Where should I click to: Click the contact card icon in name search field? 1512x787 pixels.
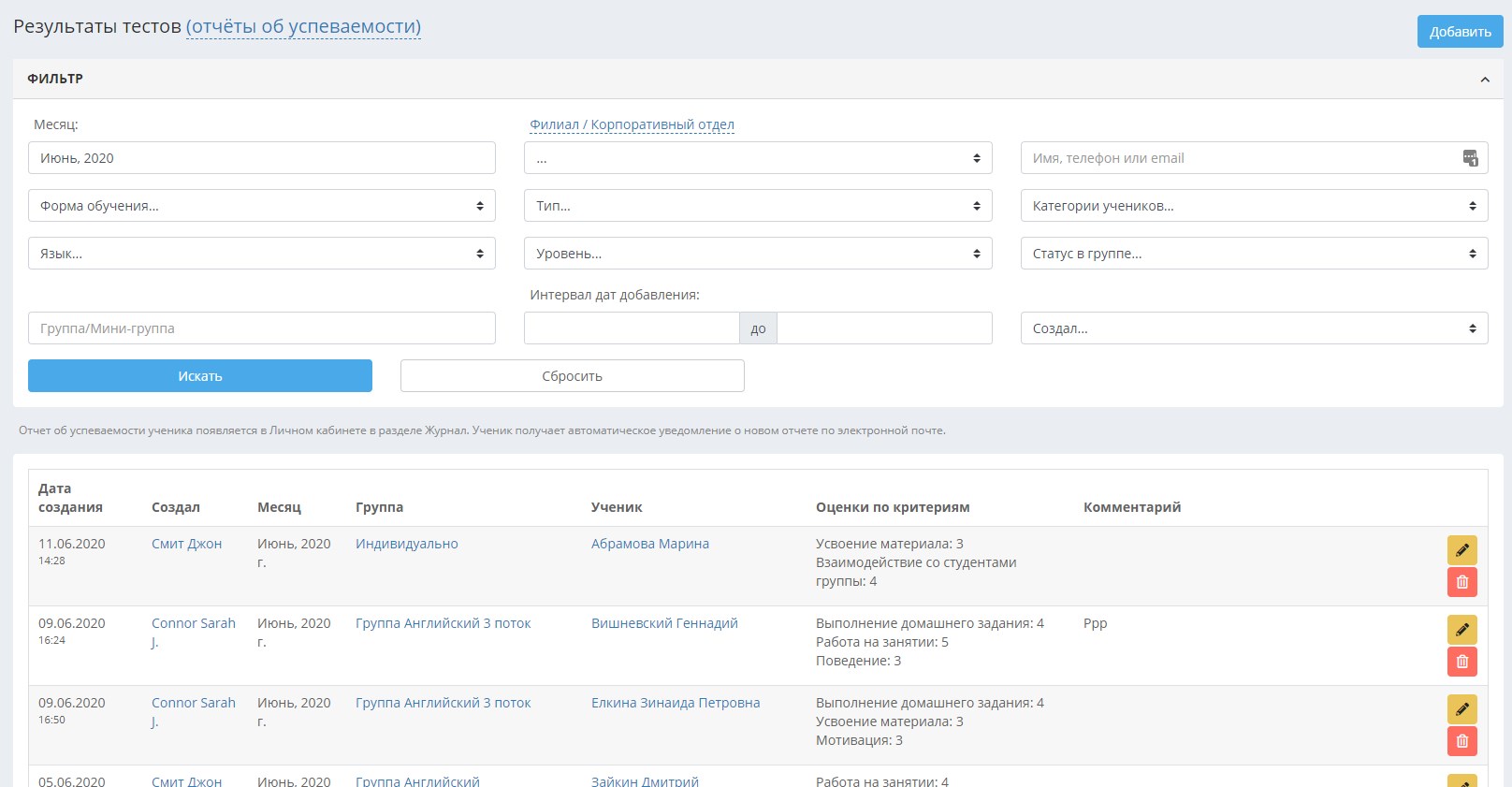click(1470, 158)
